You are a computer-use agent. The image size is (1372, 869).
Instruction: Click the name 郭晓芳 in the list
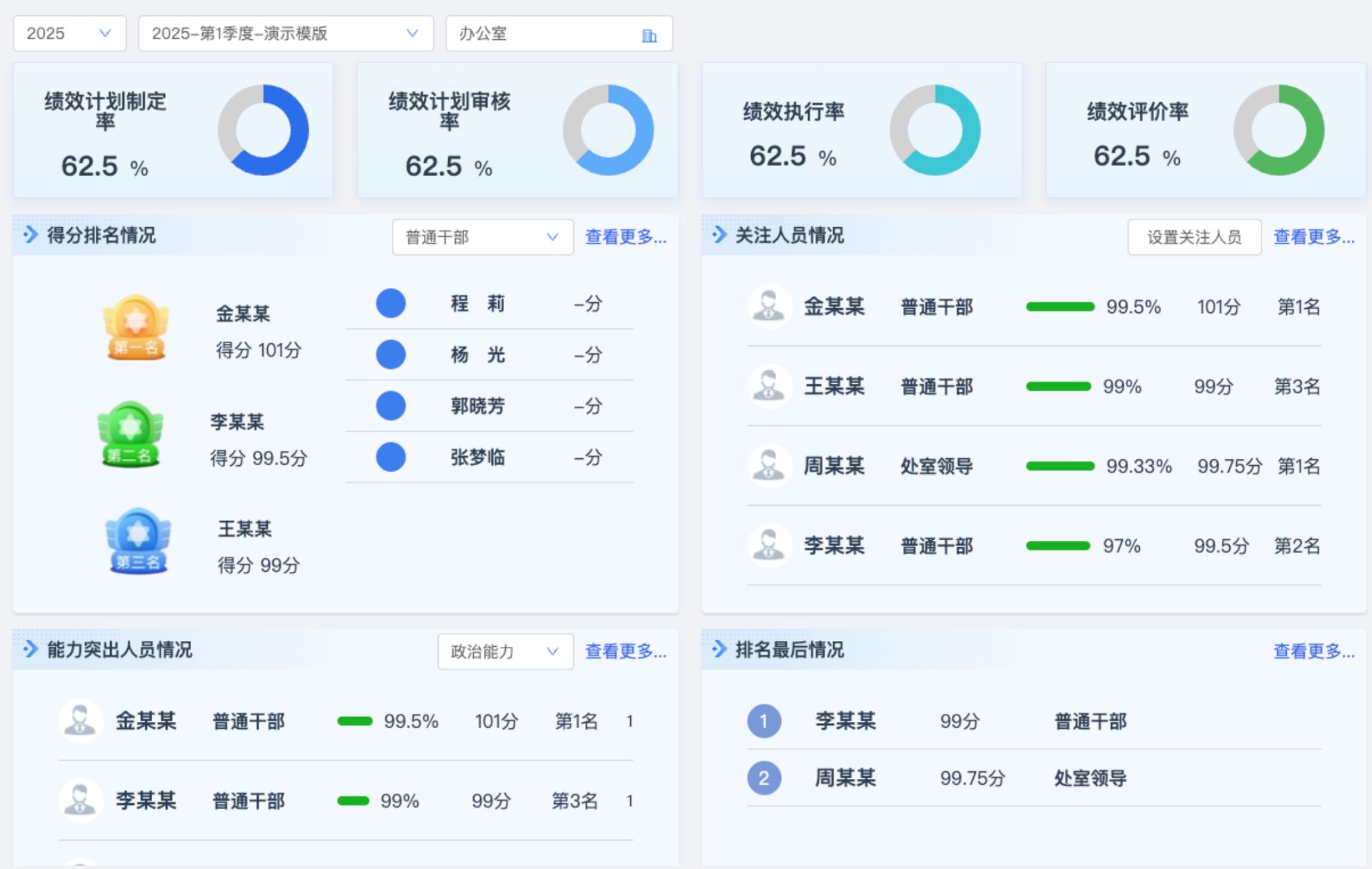click(478, 406)
